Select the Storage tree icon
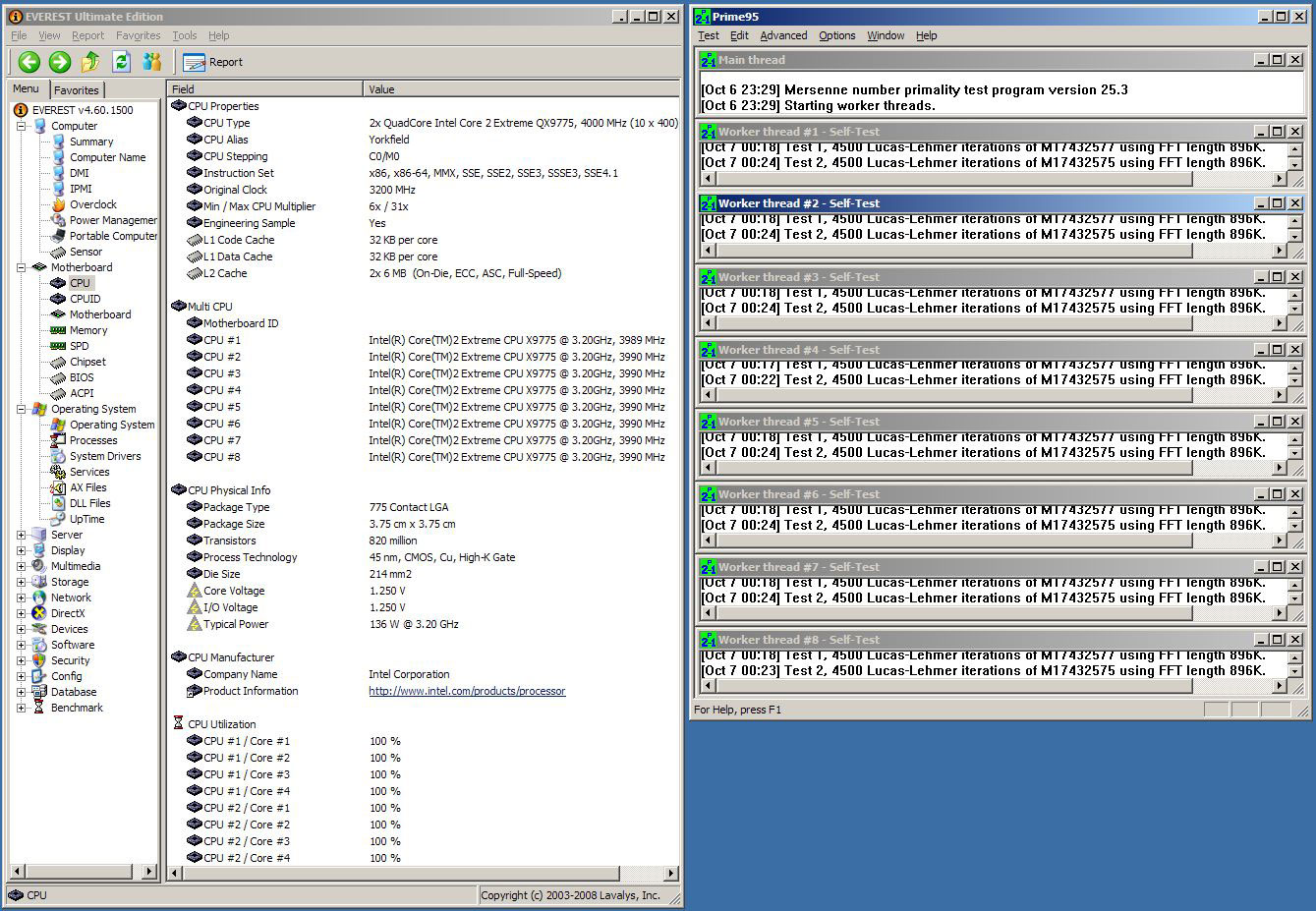 [39, 582]
